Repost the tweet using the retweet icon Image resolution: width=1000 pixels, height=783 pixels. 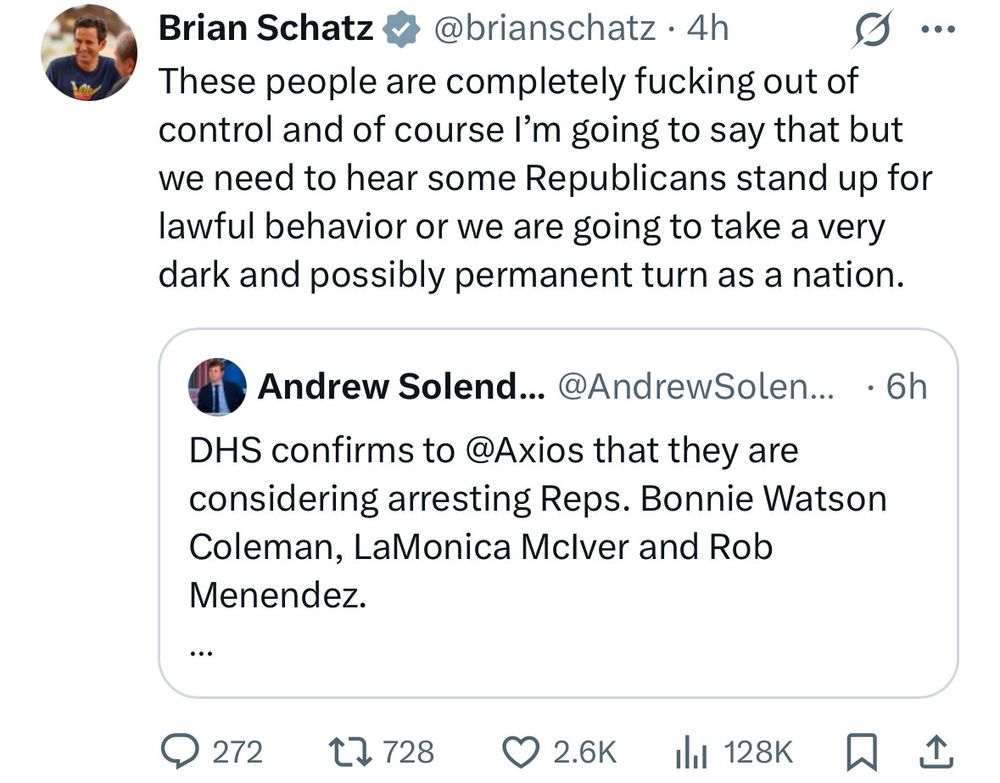tap(349, 751)
